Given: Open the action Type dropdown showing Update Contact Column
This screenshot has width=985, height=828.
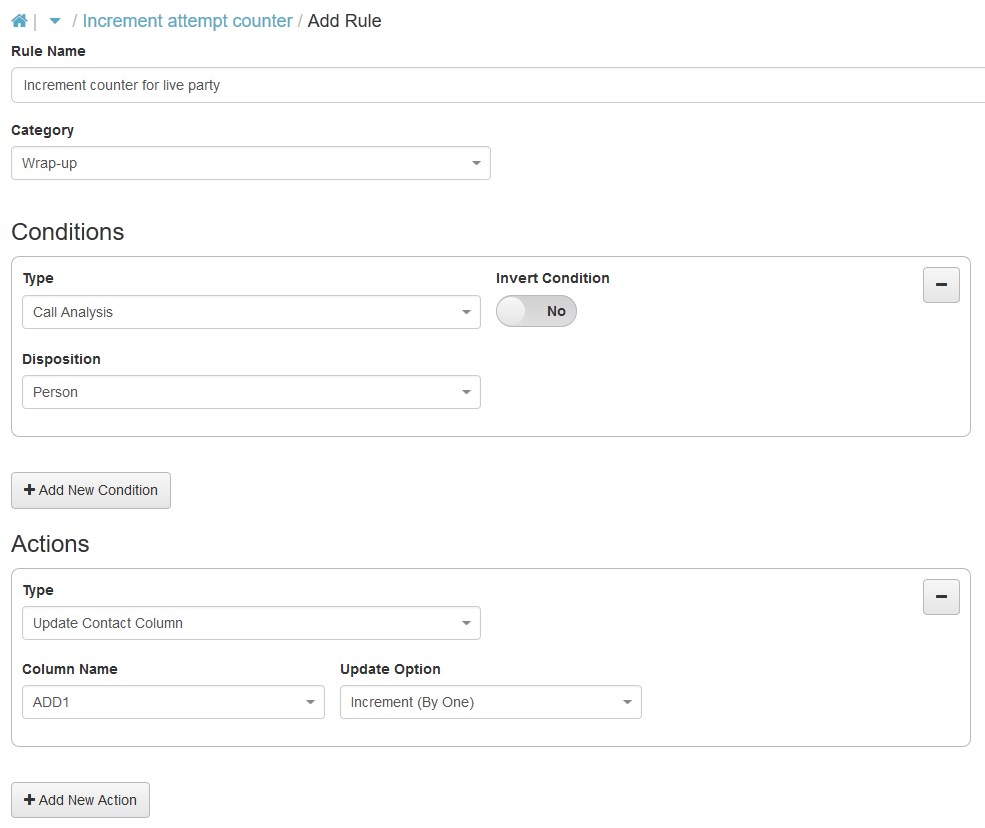Looking at the screenshot, I should (x=250, y=623).
